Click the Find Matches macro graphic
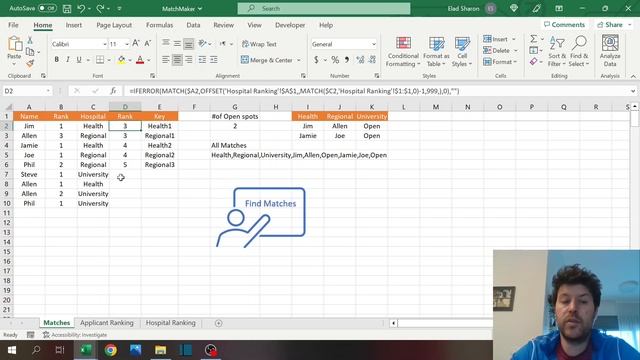Screen dimensions: 640x360 pyautogui.click(x=261, y=217)
